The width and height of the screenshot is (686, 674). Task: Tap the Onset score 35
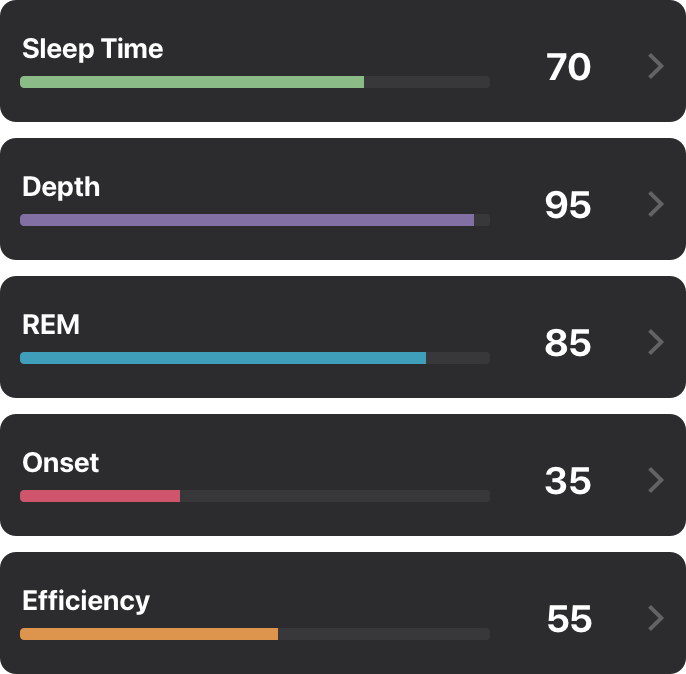point(568,481)
